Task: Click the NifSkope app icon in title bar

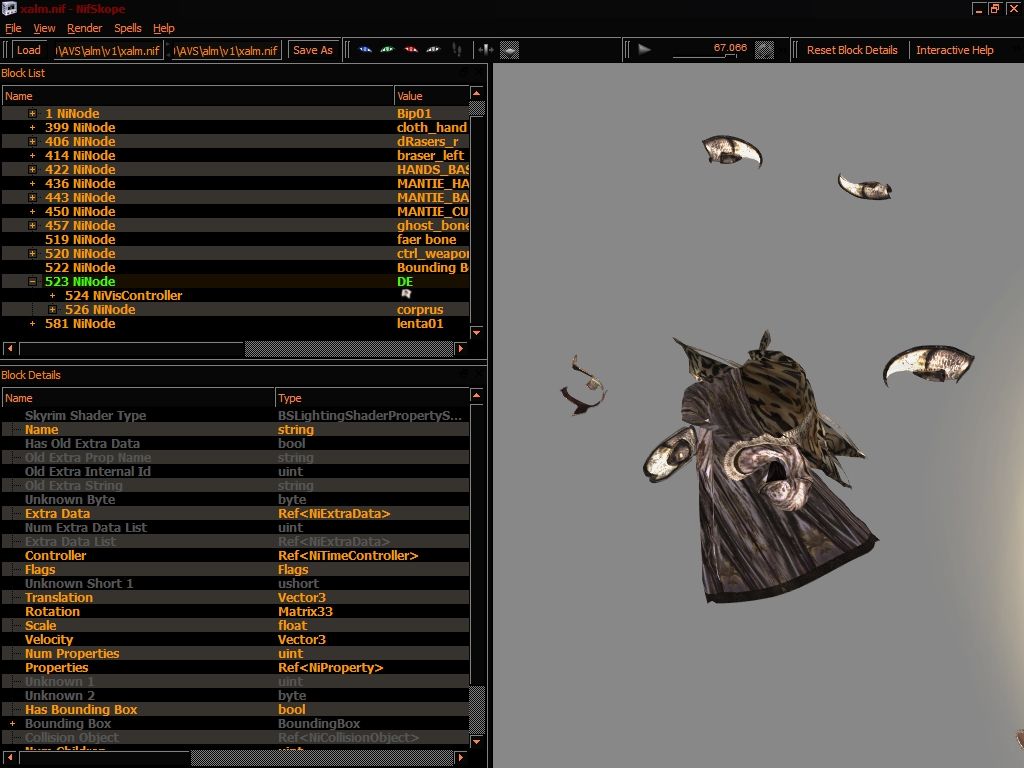Action: 9,8
